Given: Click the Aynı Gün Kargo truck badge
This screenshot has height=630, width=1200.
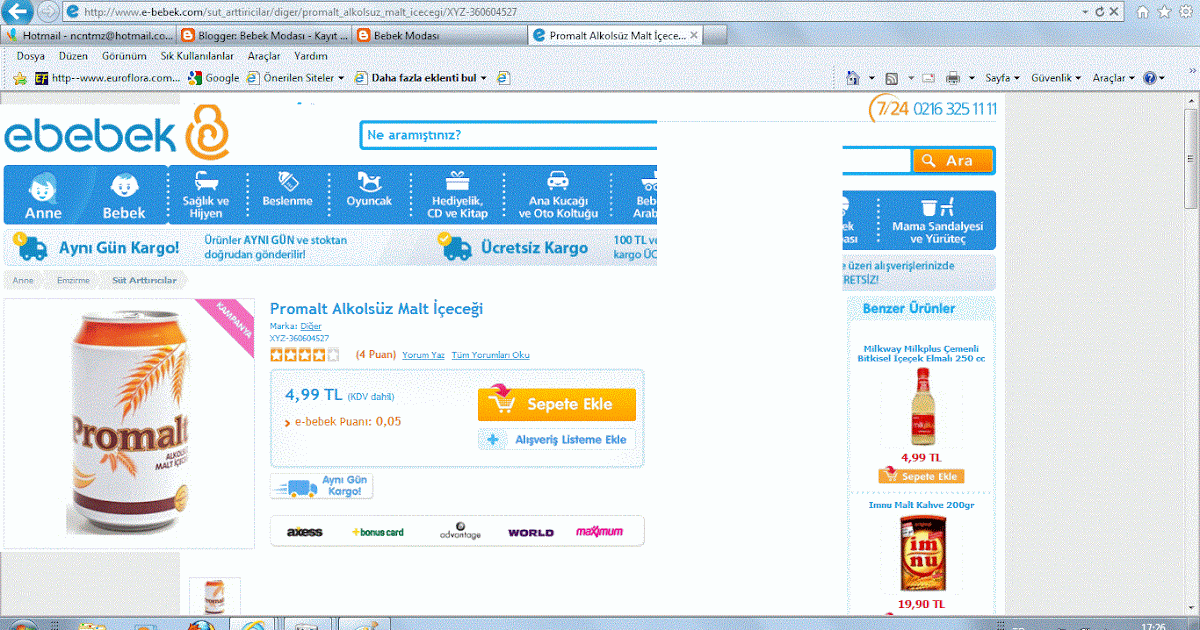Looking at the screenshot, I should tap(322, 487).
